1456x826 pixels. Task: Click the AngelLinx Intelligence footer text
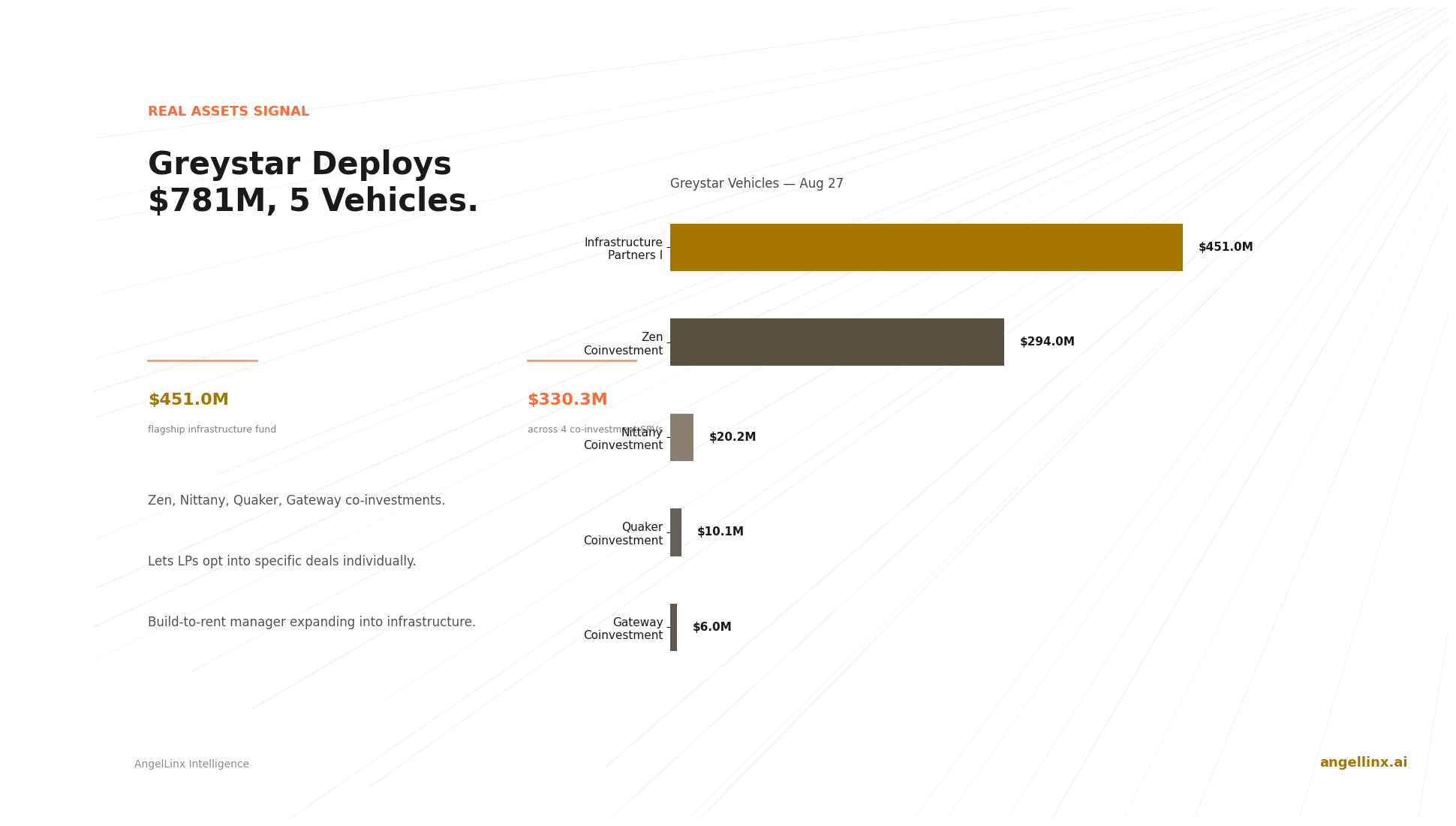click(191, 764)
